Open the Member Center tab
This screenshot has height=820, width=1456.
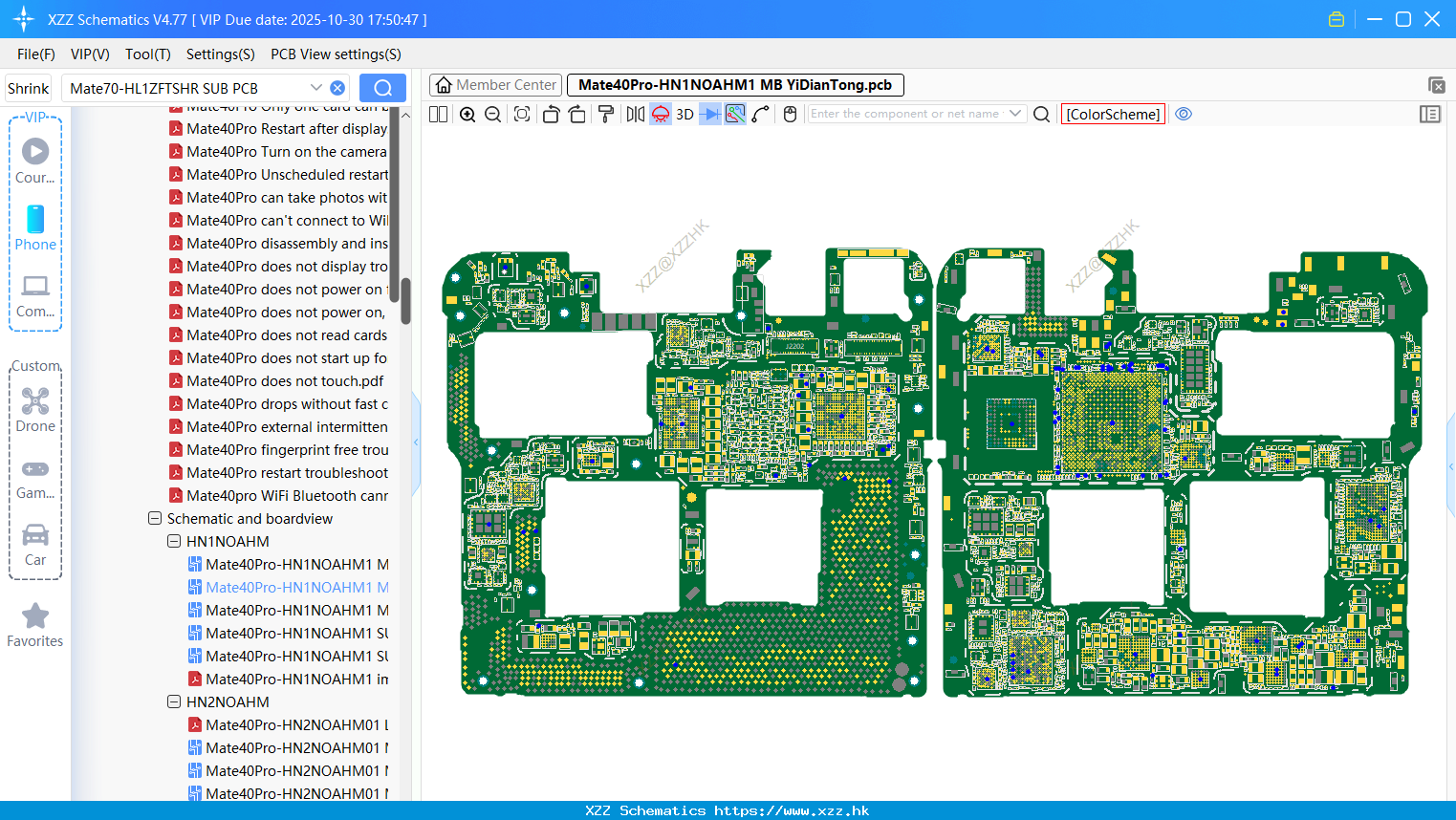[x=496, y=85]
